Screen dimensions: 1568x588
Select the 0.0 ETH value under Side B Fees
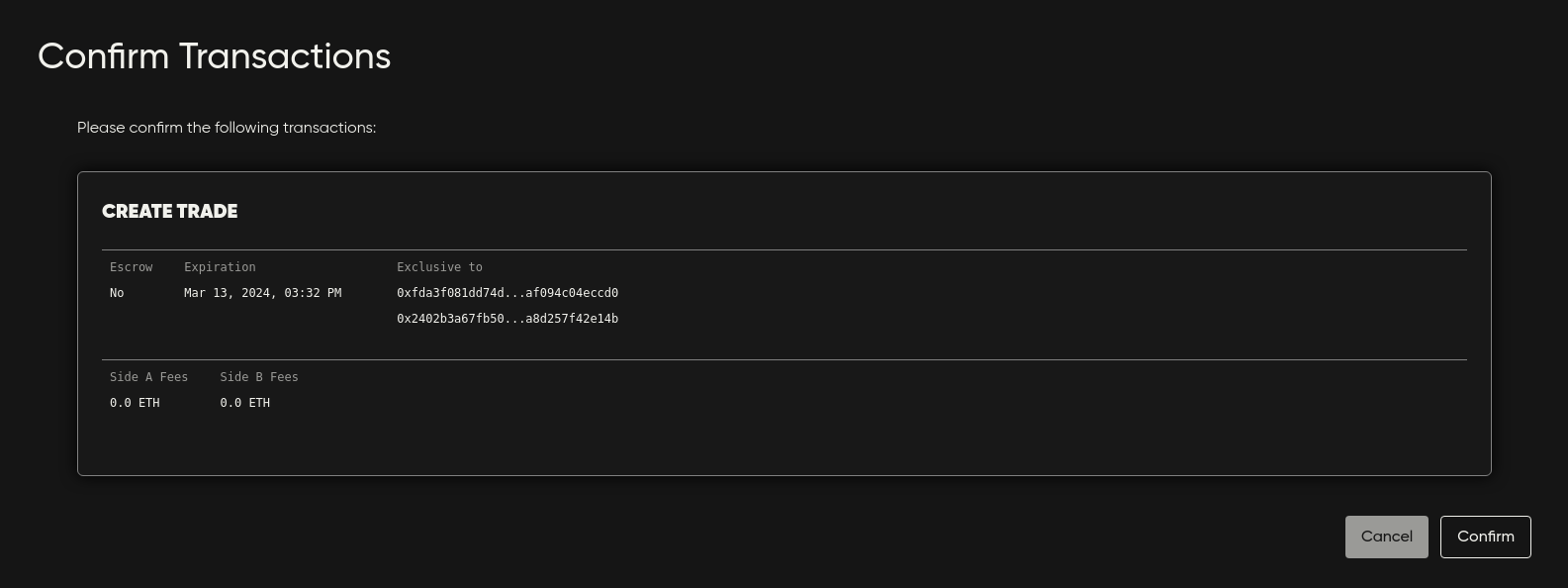click(244, 403)
